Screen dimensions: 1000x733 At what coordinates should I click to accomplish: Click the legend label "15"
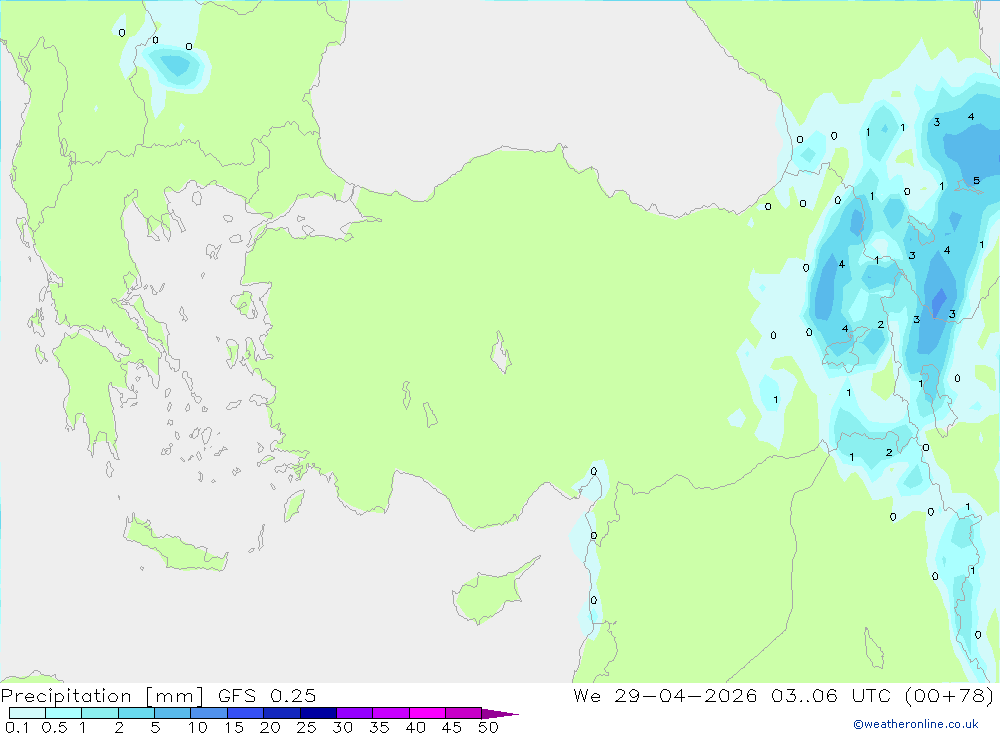(233, 727)
